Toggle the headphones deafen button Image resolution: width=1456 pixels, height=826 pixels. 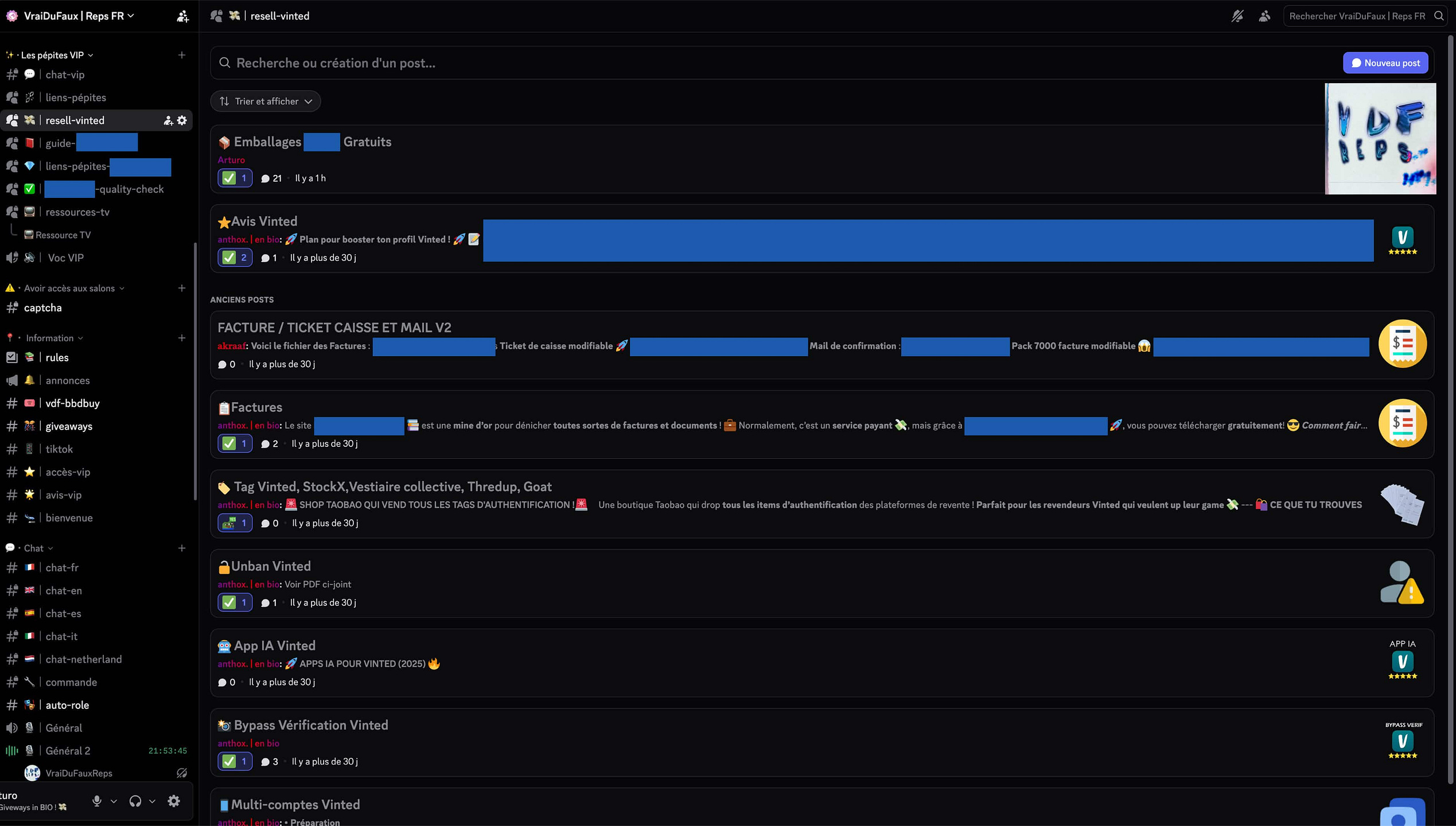135,801
